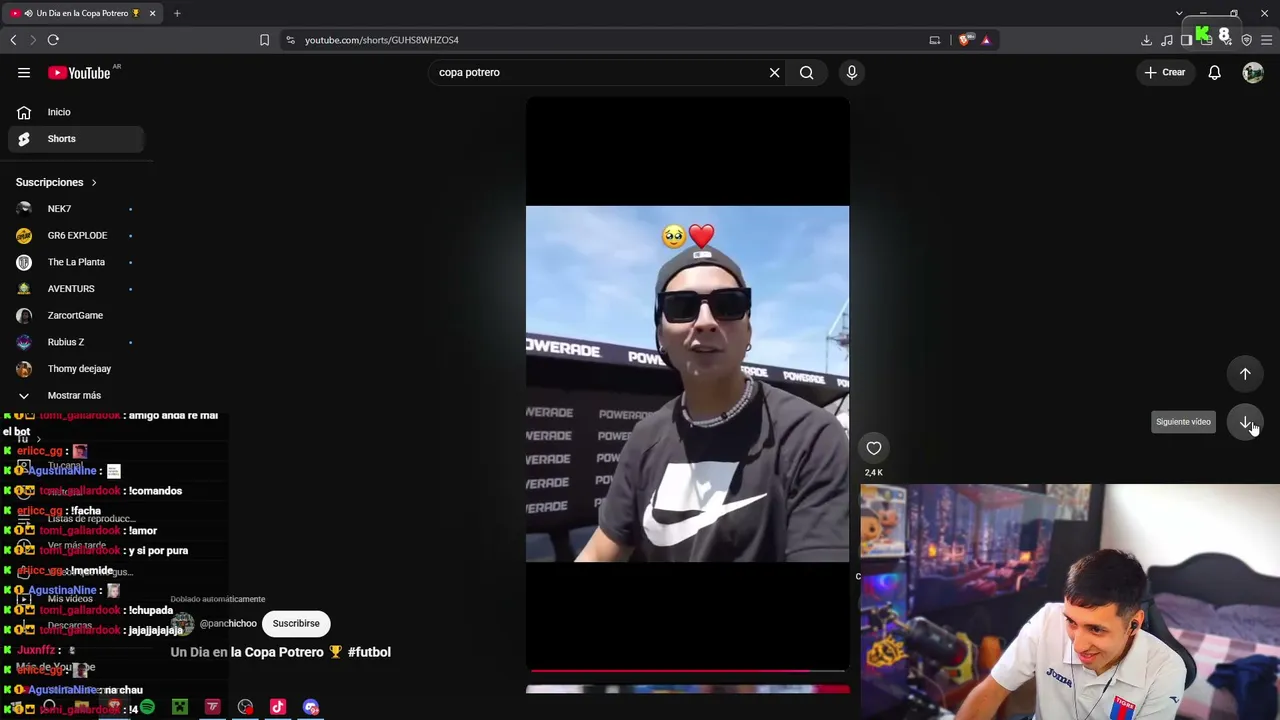Go to the previous Short with the up arrow

(1245, 373)
